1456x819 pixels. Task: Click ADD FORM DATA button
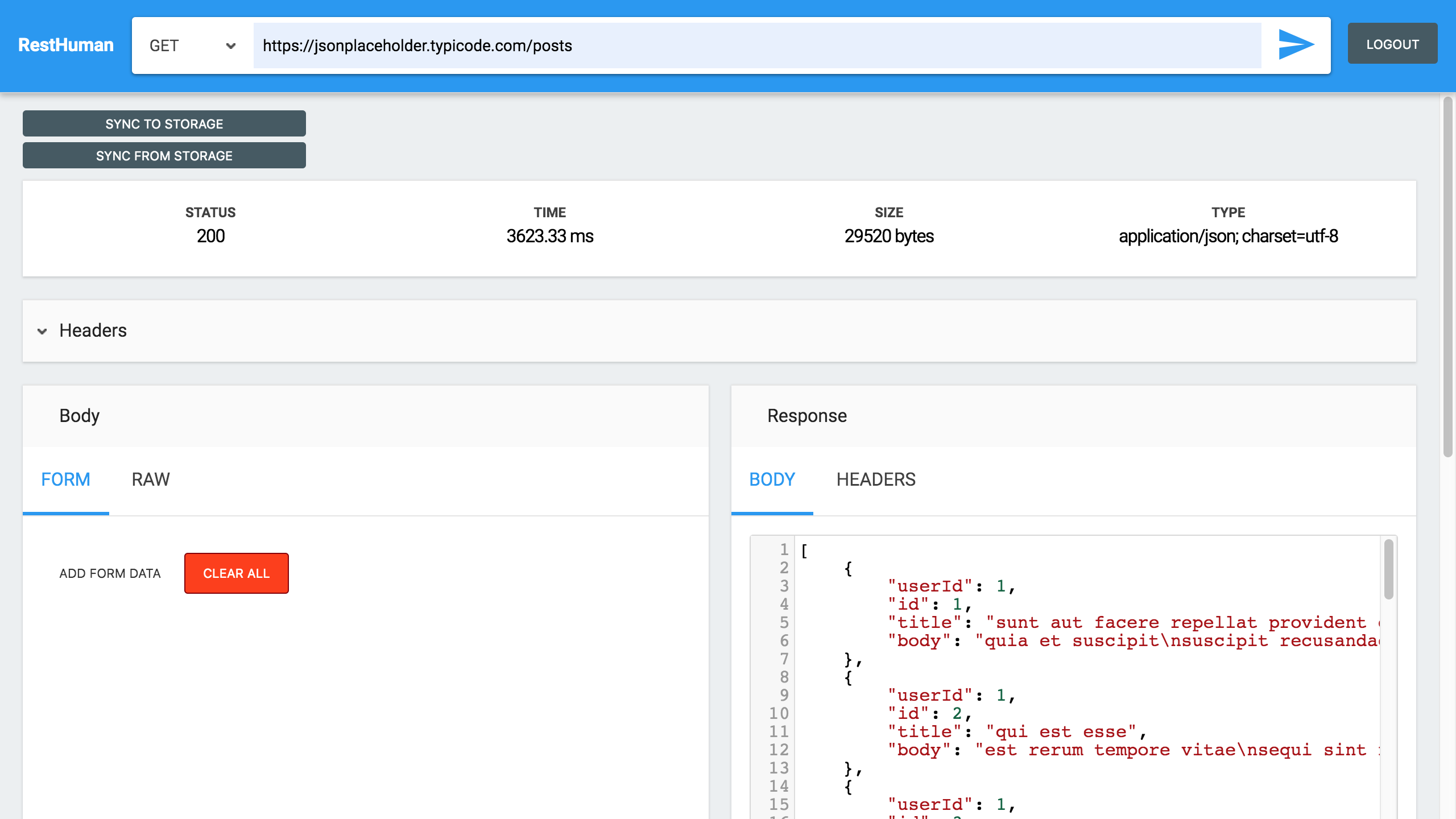pyautogui.click(x=110, y=573)
